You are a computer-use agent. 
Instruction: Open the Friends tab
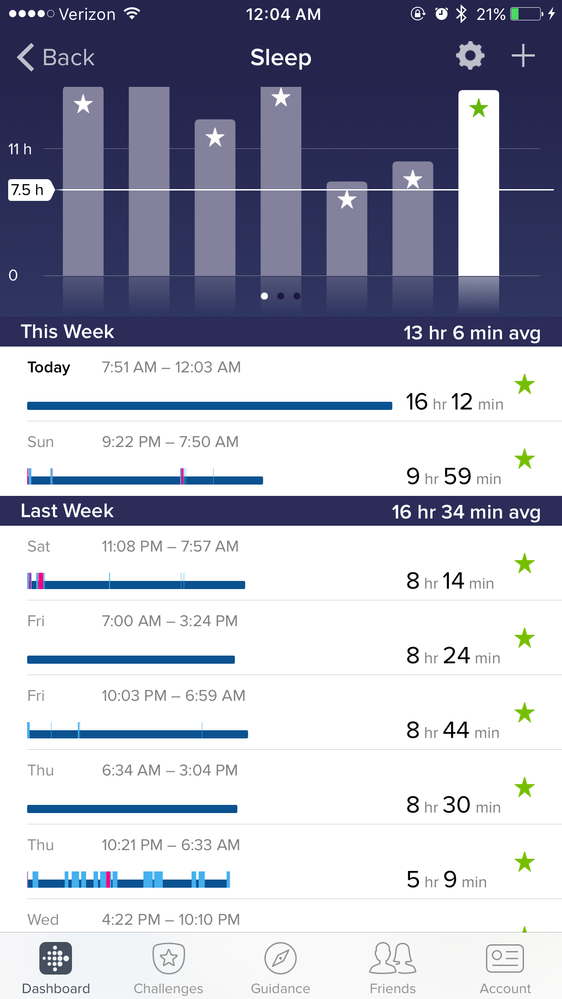393,966
